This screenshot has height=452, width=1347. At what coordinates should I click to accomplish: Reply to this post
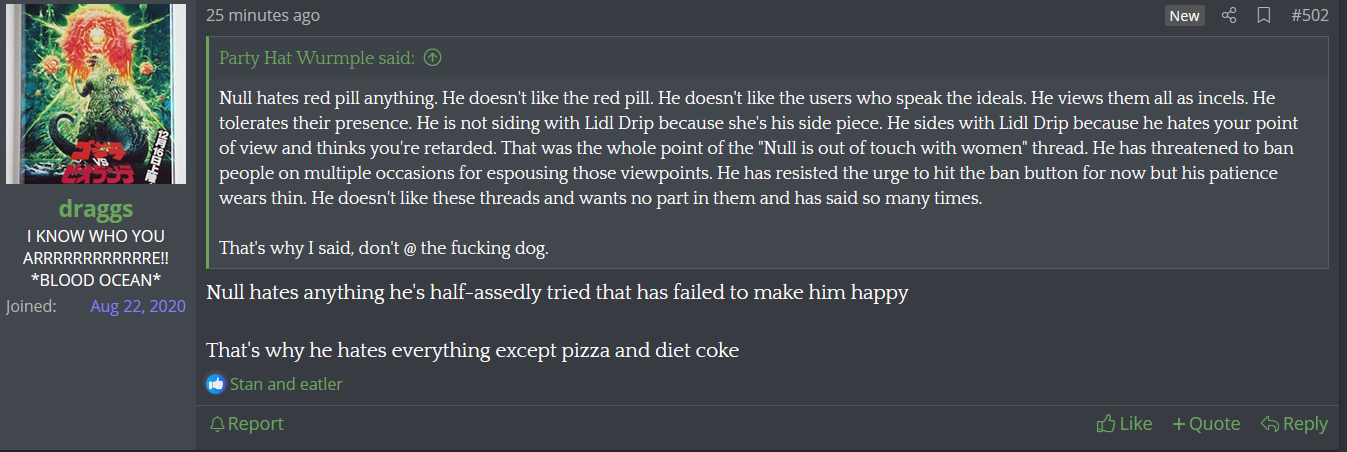[1294, 424]
